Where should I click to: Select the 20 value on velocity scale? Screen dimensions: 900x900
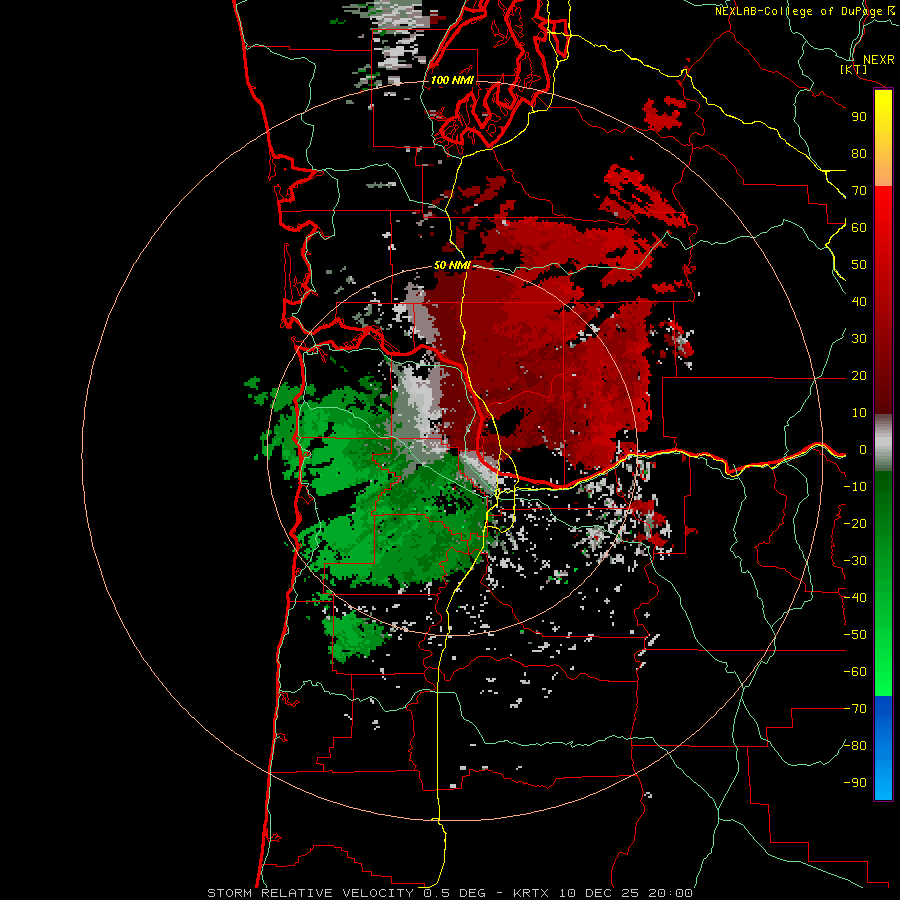(859, 376)
